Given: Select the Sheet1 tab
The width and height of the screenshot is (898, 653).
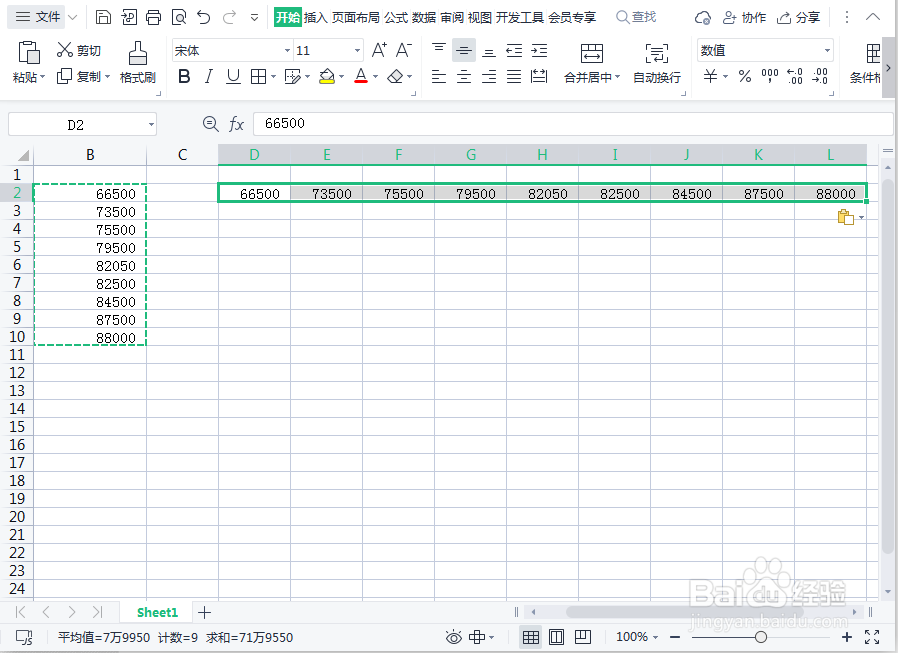Looking at the screenshot, I should coord(158,611).
